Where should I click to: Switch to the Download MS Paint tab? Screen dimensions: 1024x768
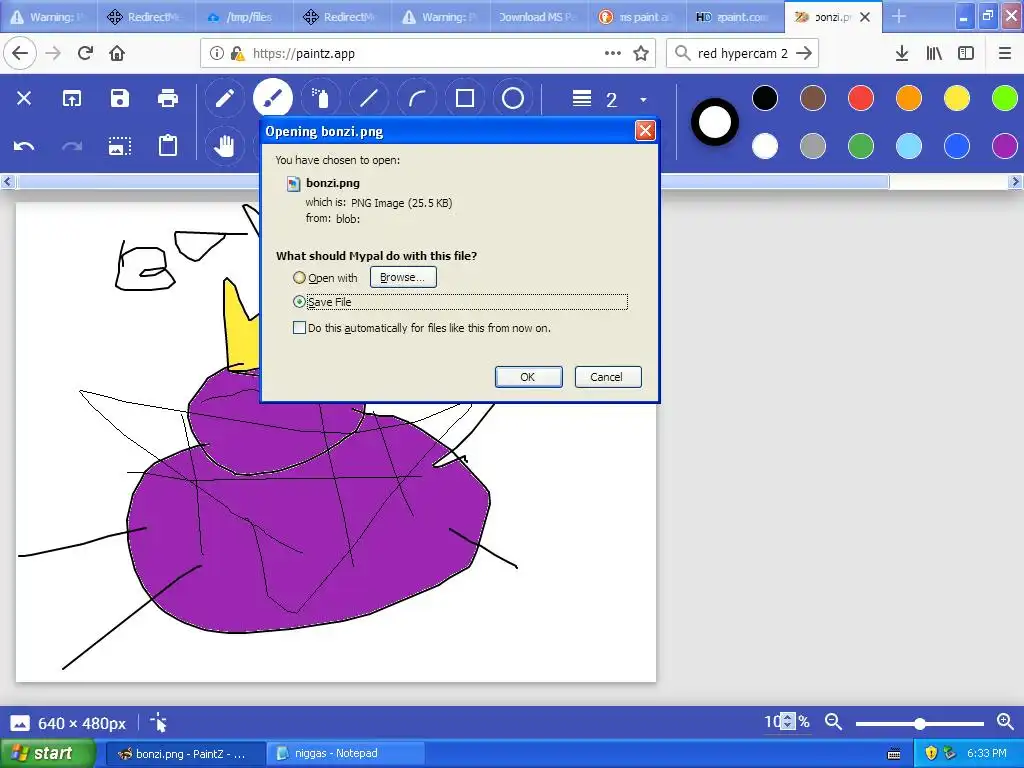click(539, 17)
